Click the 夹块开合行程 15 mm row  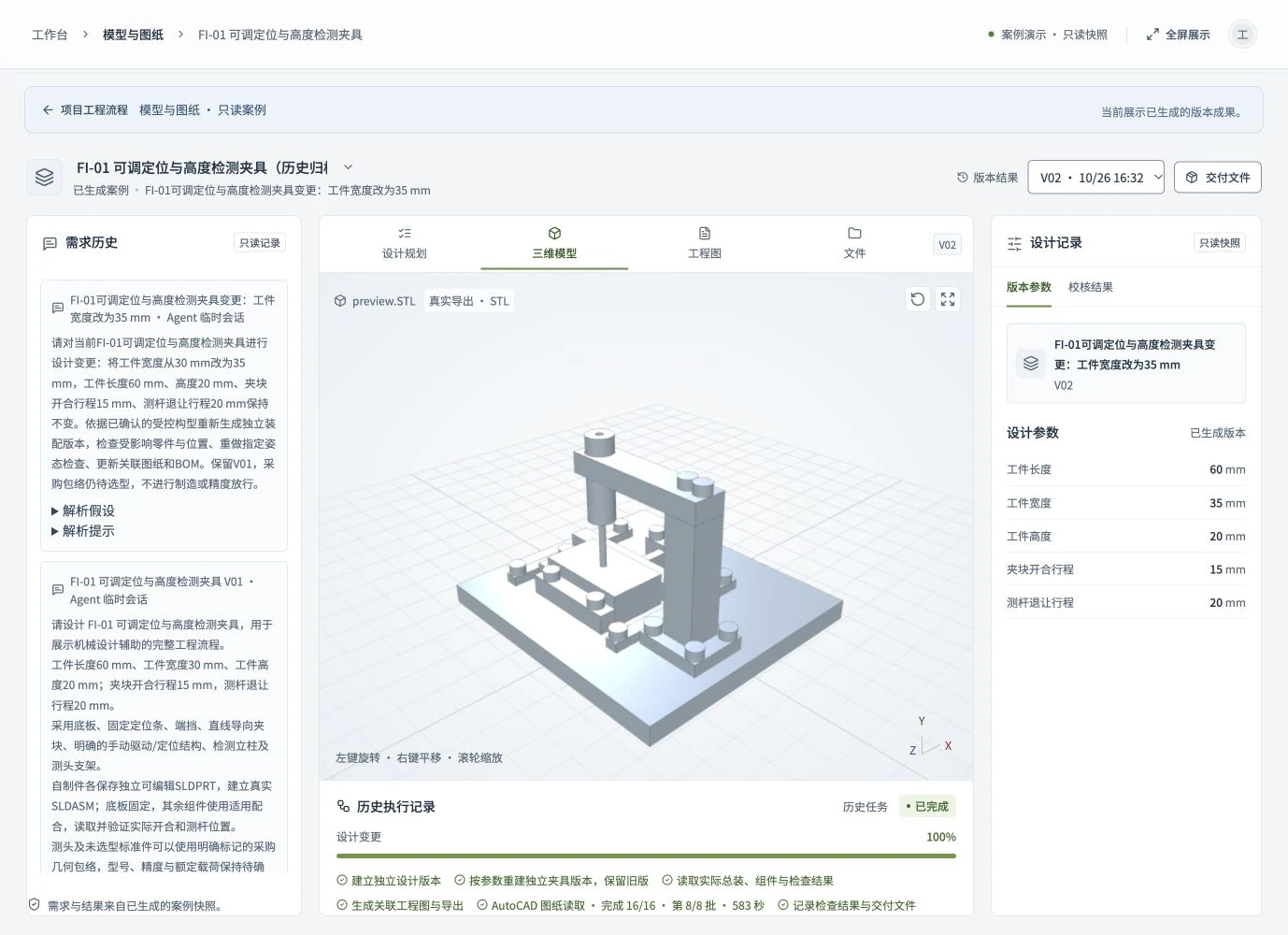point(1126,569)
